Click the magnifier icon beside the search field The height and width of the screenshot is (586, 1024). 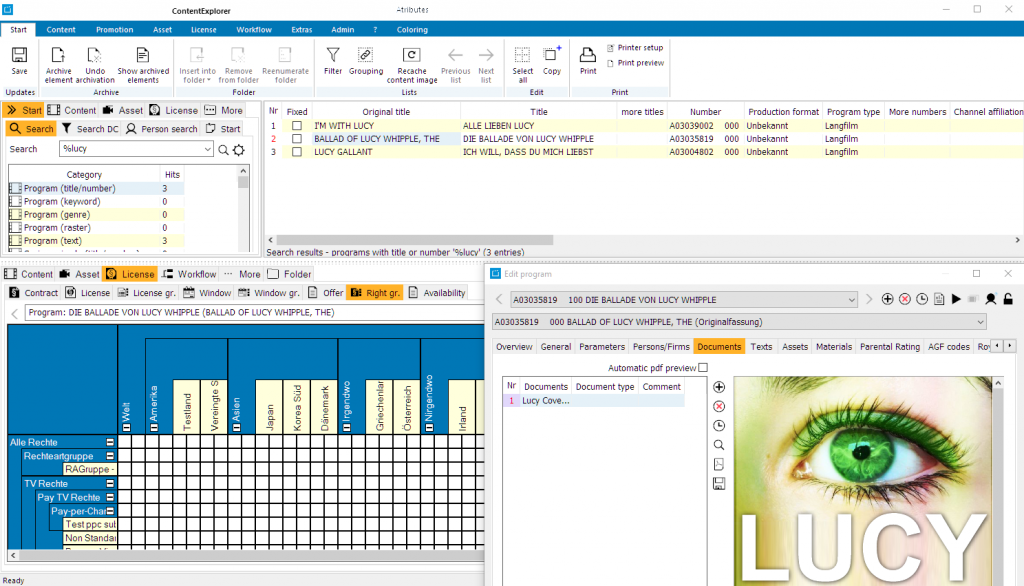224,150
